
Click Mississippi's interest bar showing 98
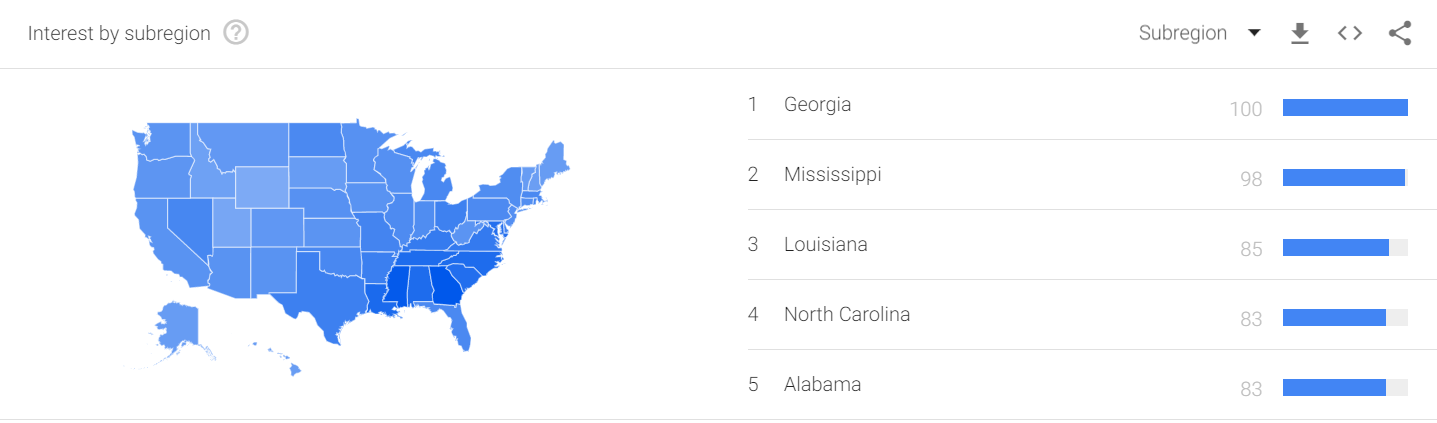click(1344, 178)
